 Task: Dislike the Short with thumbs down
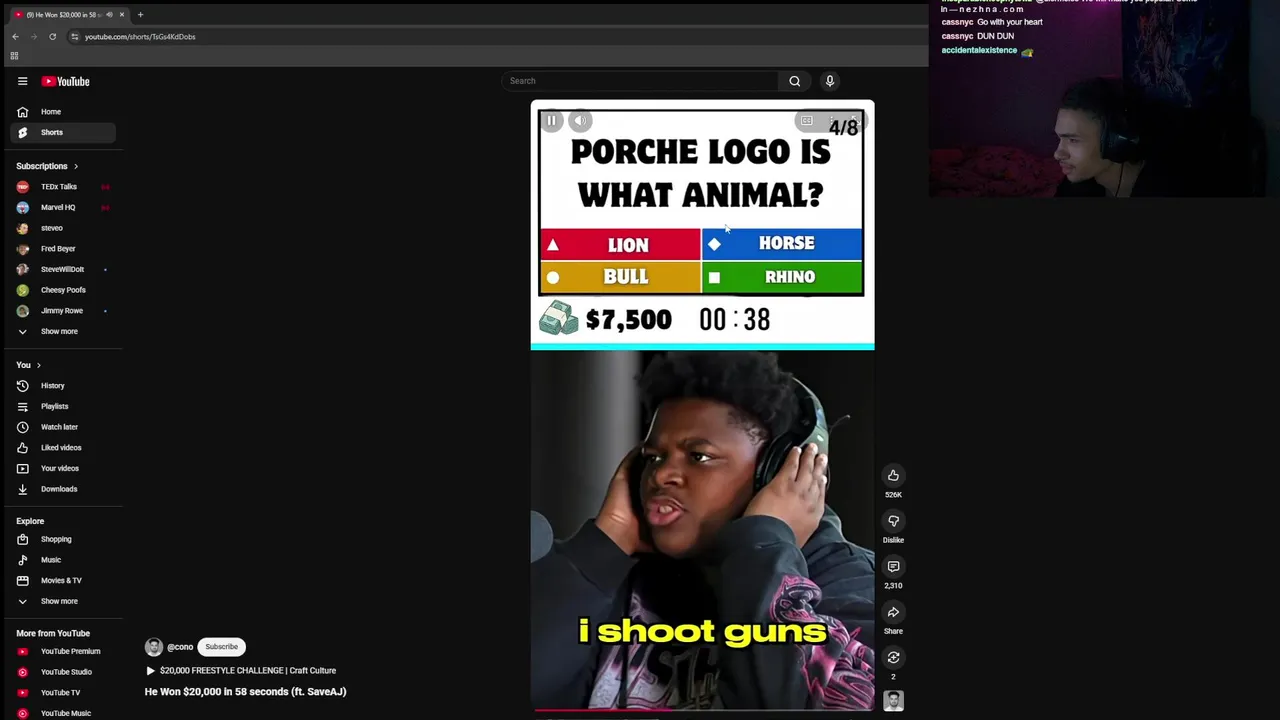point(893,521)
